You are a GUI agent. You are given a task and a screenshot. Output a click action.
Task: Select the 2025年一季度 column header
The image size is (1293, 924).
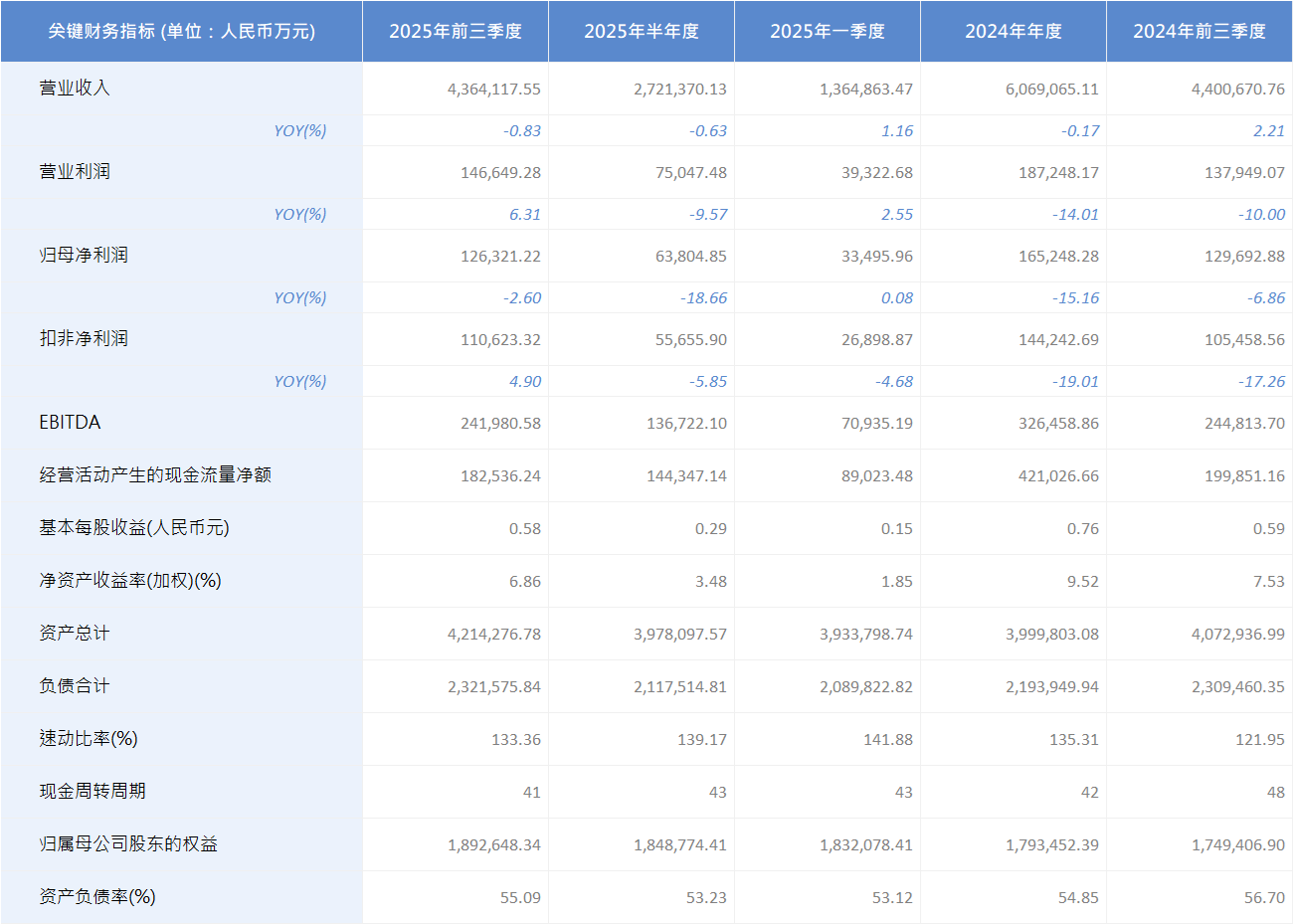[x=826, y=31]
